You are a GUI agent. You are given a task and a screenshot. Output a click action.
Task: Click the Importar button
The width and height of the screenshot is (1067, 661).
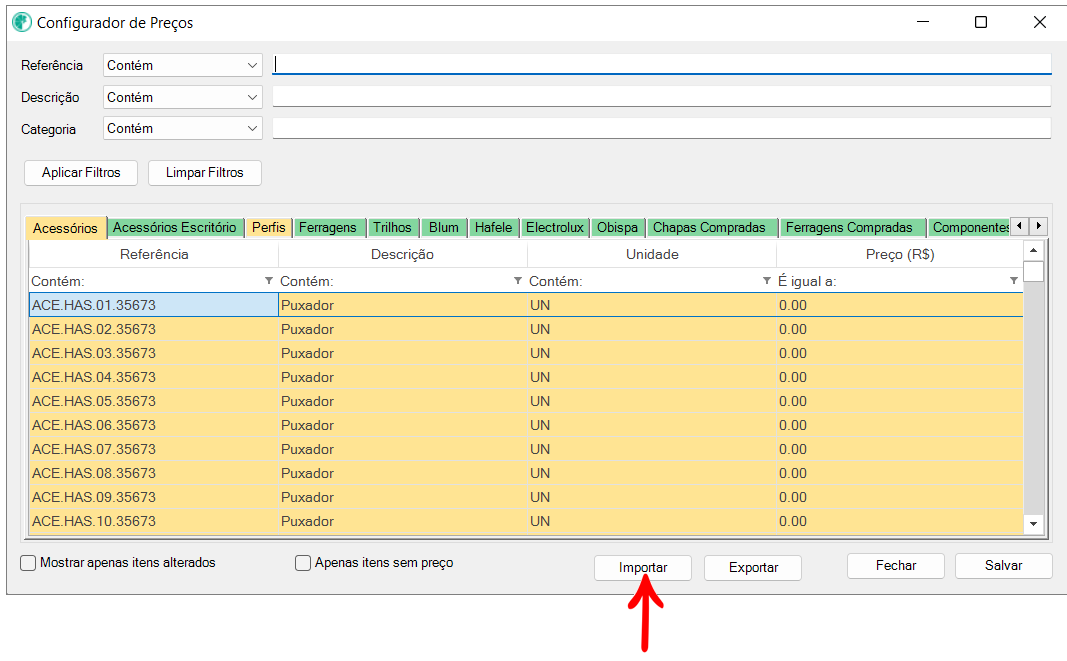[x=642, y=568]
